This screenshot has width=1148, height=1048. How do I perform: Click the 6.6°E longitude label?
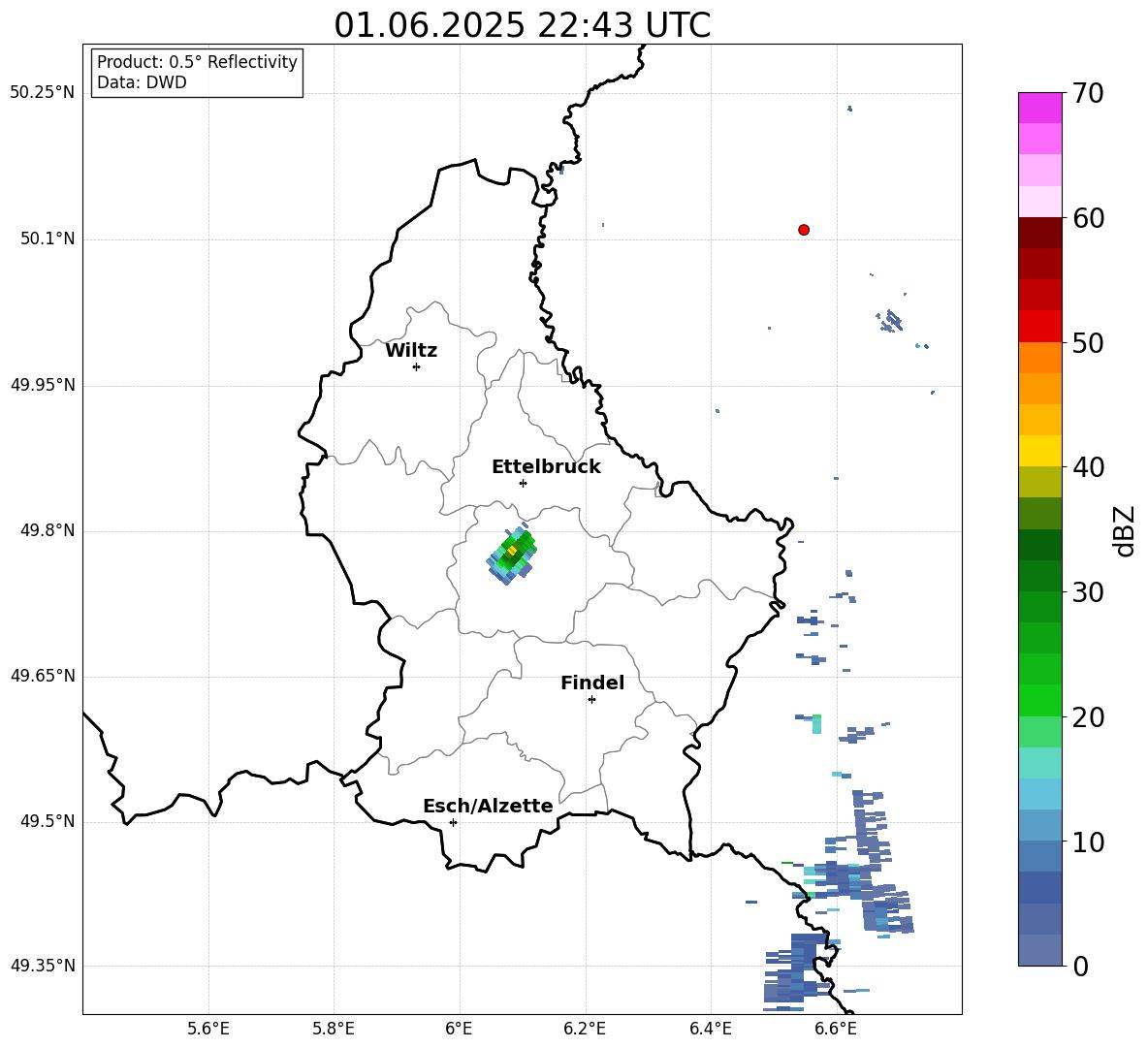836,1029
